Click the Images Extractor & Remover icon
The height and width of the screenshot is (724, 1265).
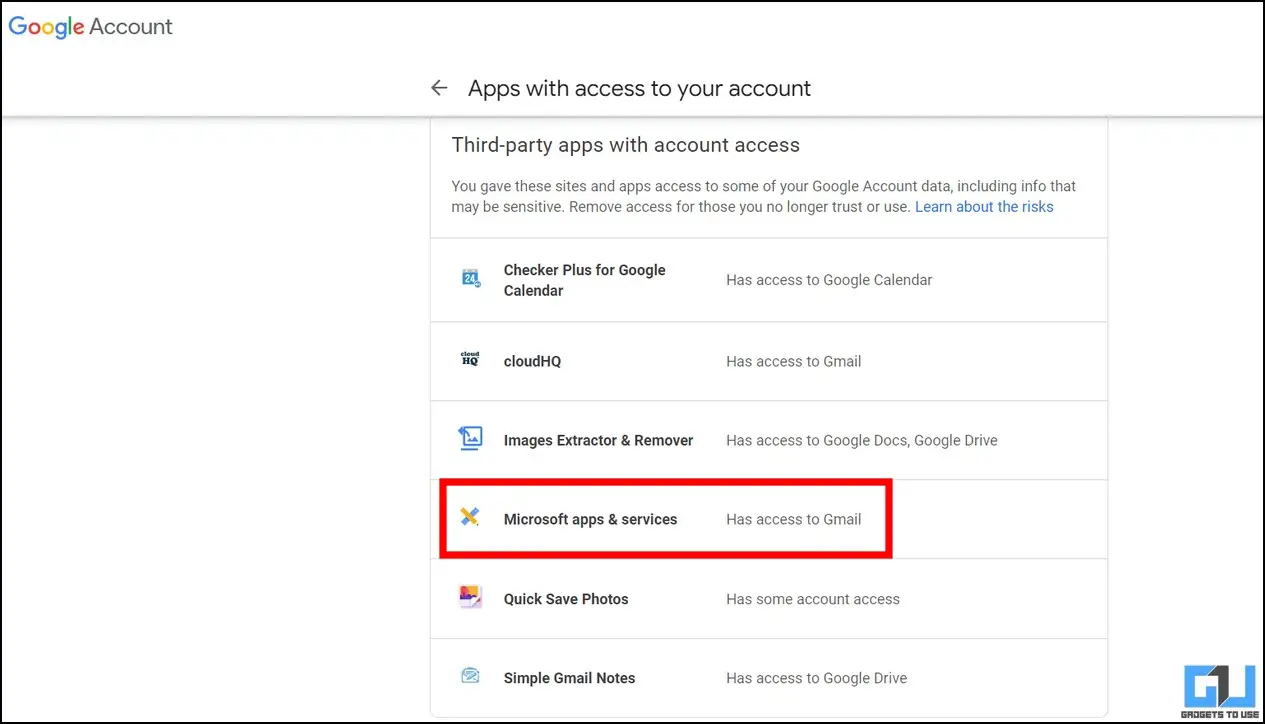pos(470,438)
